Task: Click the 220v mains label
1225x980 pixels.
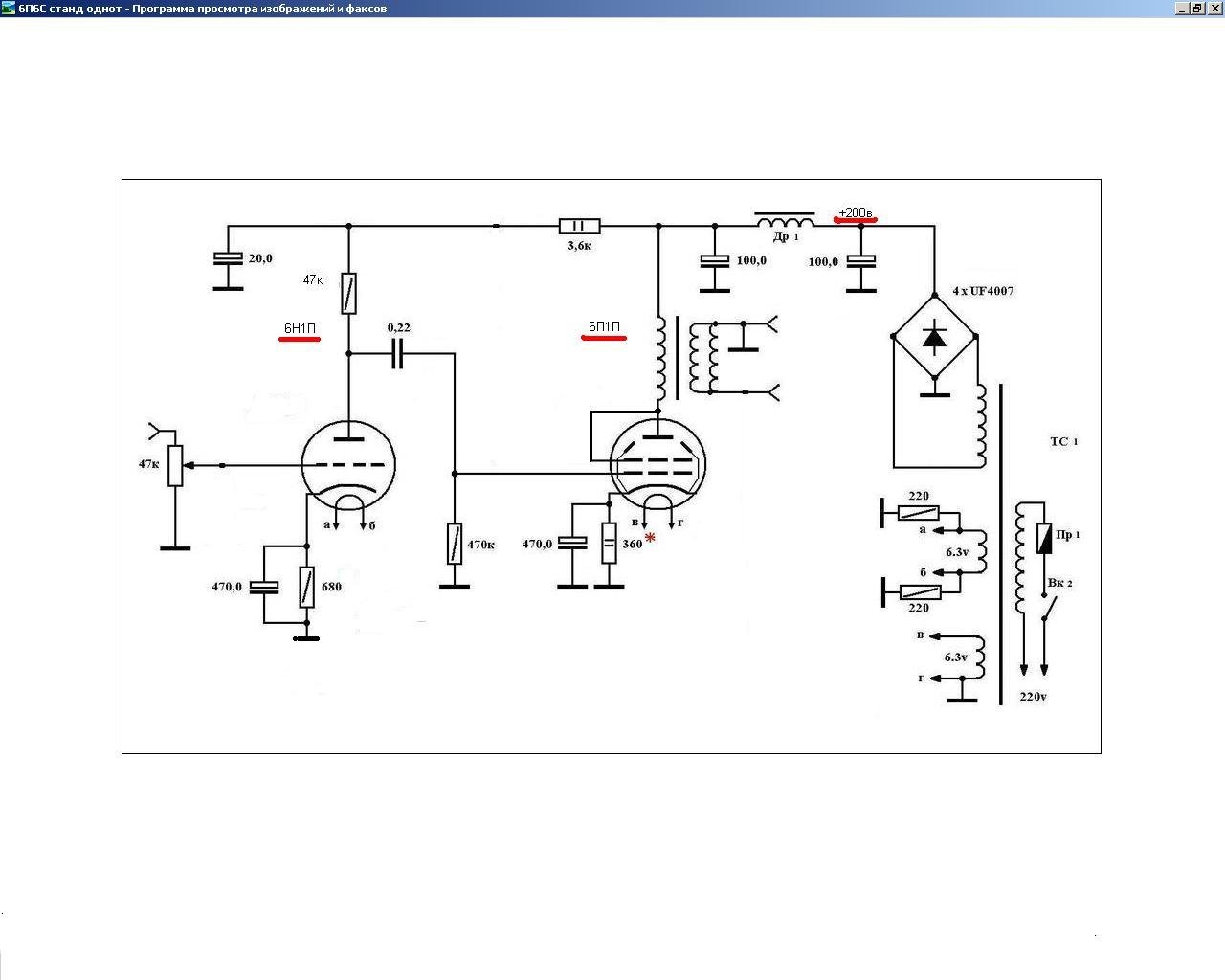Action: (1033, 697)
